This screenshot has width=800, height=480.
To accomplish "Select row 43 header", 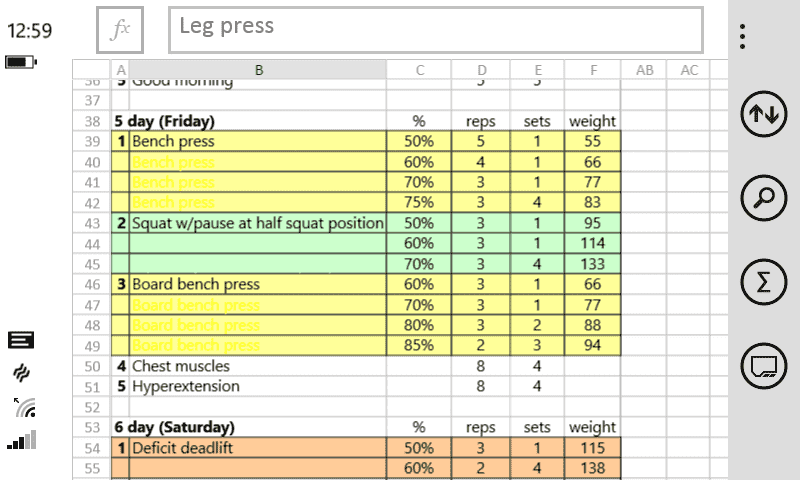I will pyautogui.click(x=93, y=223).
